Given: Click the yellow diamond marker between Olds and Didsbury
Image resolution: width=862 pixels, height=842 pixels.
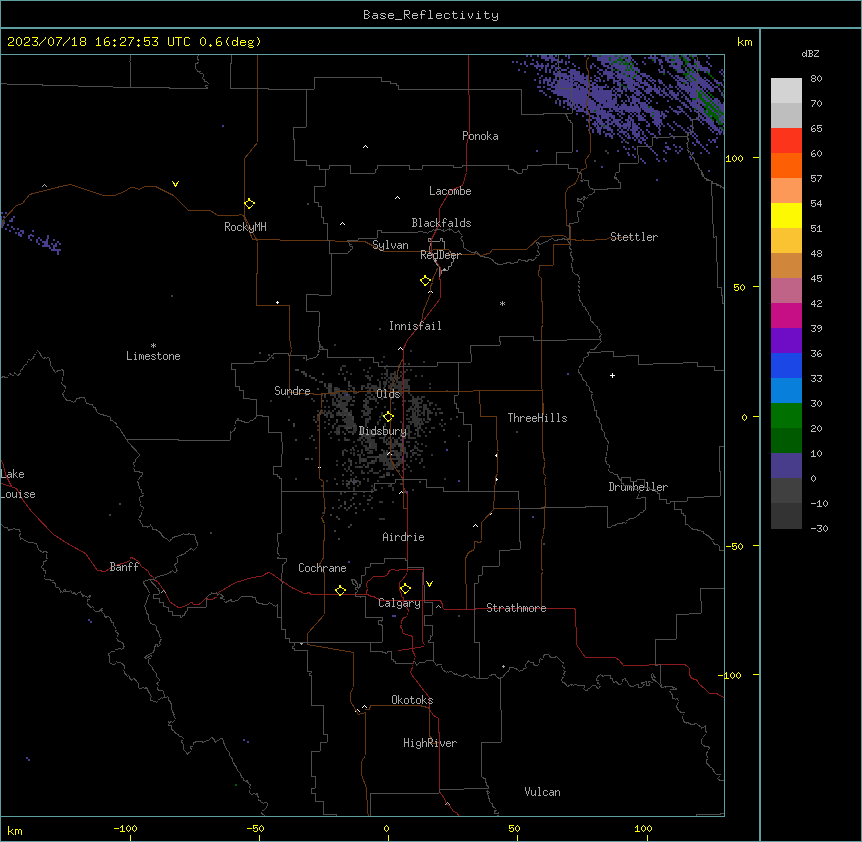Looking at the screenshot, I should point(388,417).
